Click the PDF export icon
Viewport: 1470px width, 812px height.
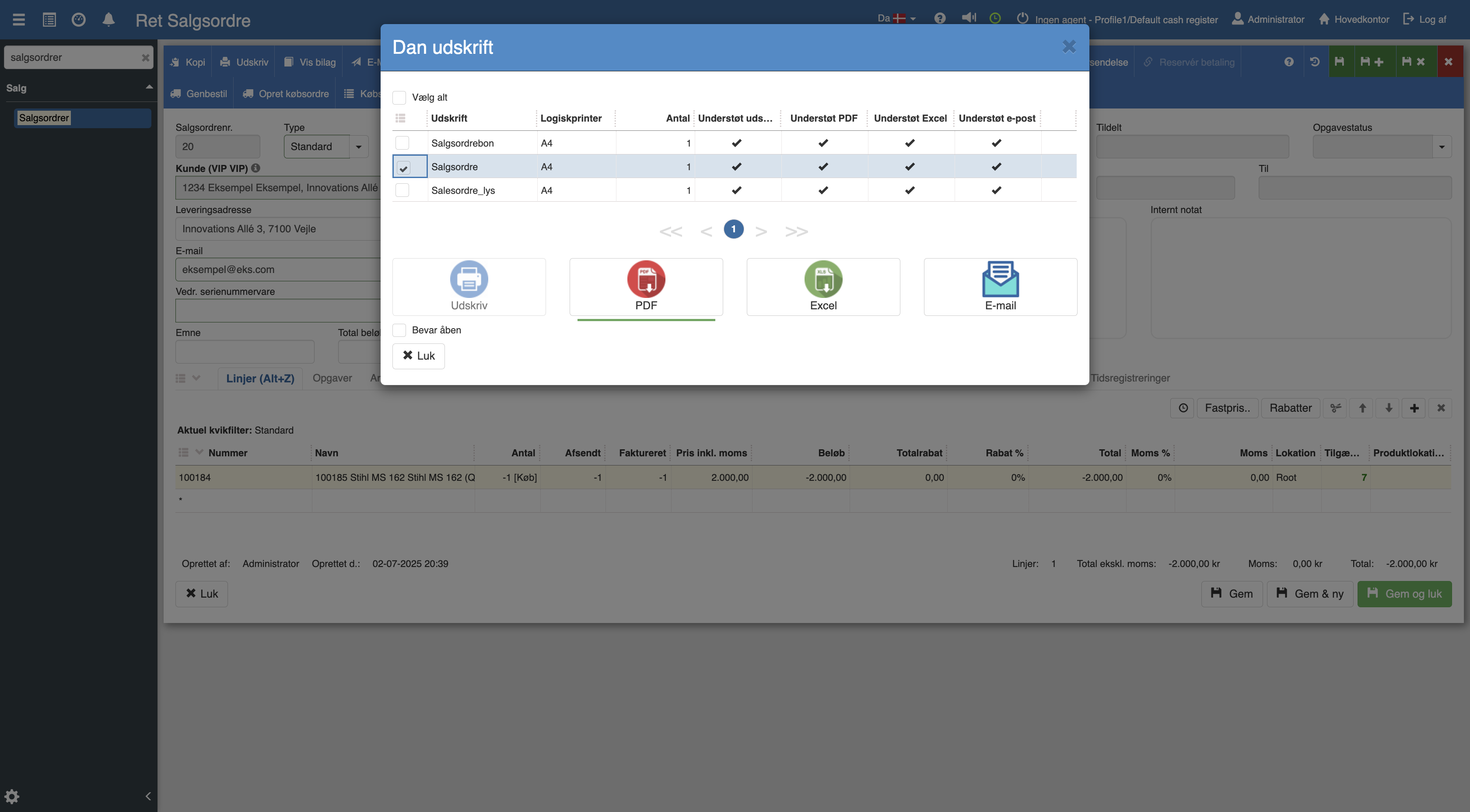pyautogui.click(x=646, y=279)
